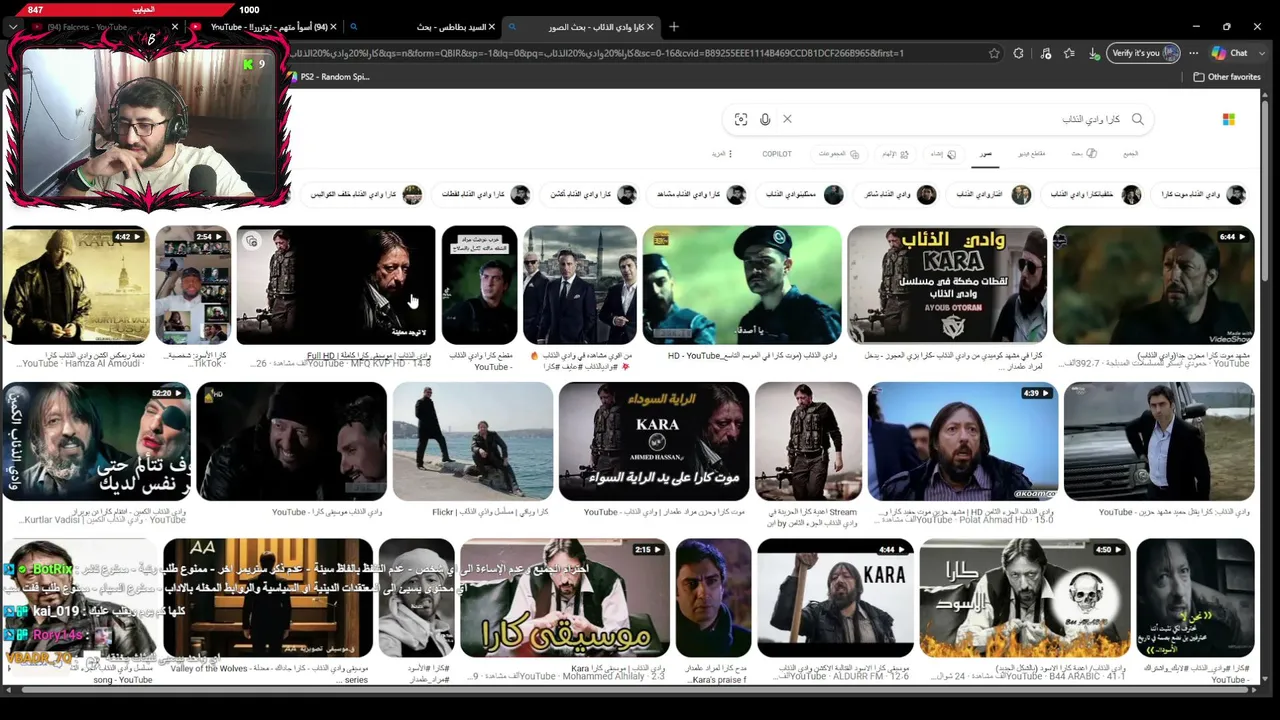Open the 'الإلهام' inspiration tab
Screen dimensions: 1280x720
[x=895, y=154]
